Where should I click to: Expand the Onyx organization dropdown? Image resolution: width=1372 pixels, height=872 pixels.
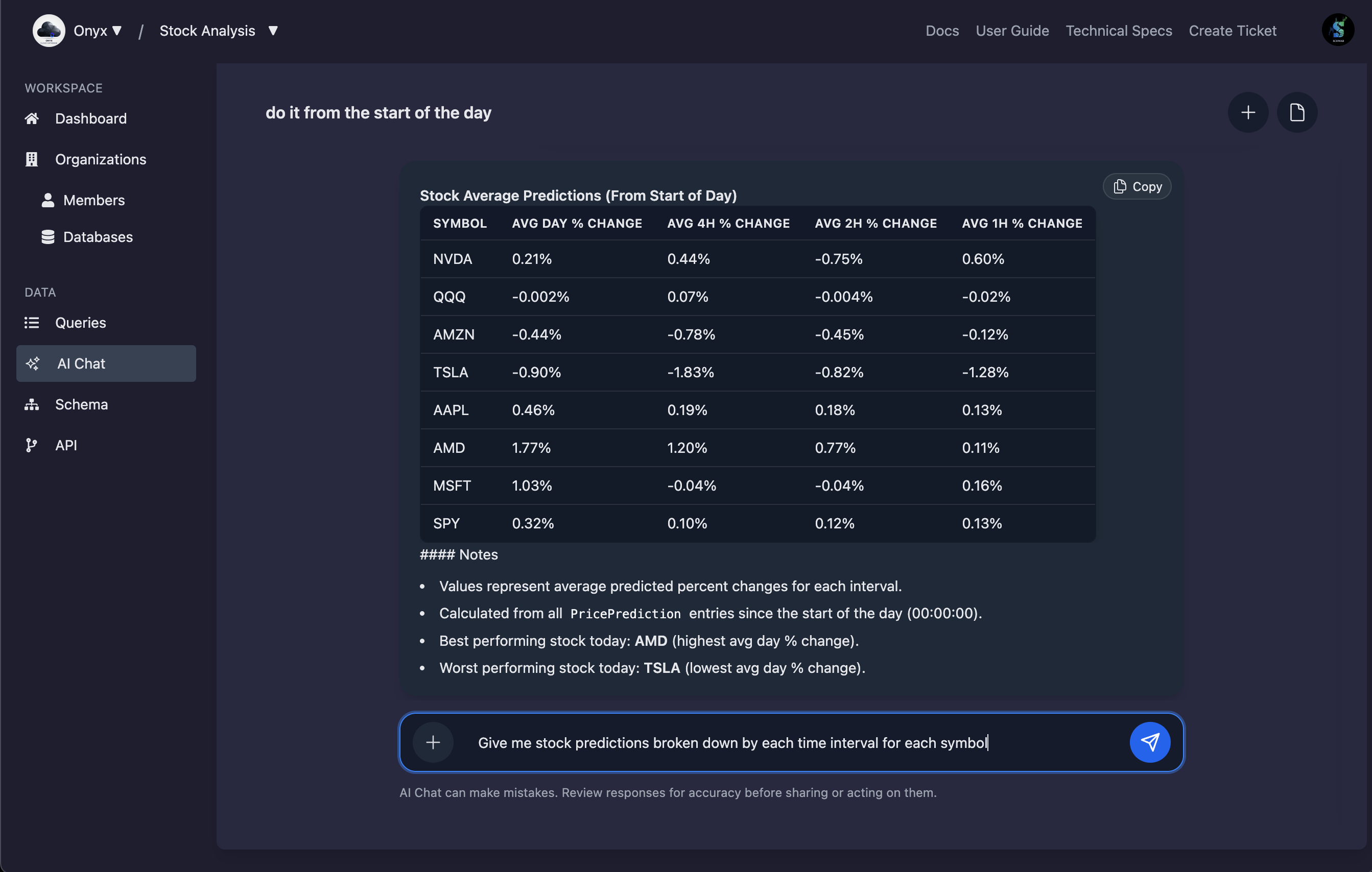click(x=98, y=31)
